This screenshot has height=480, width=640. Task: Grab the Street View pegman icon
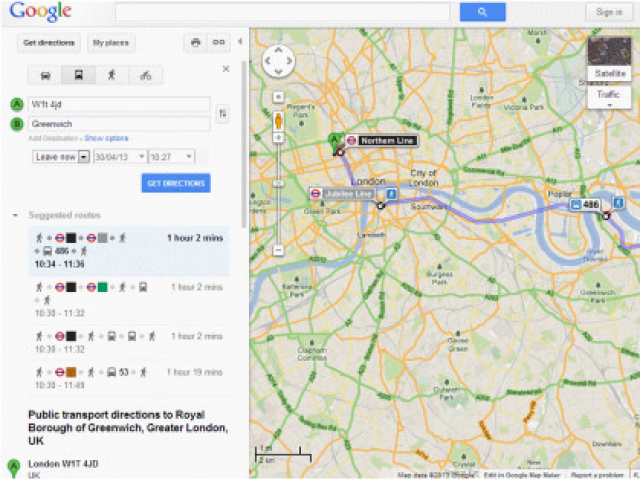point(278,122)
